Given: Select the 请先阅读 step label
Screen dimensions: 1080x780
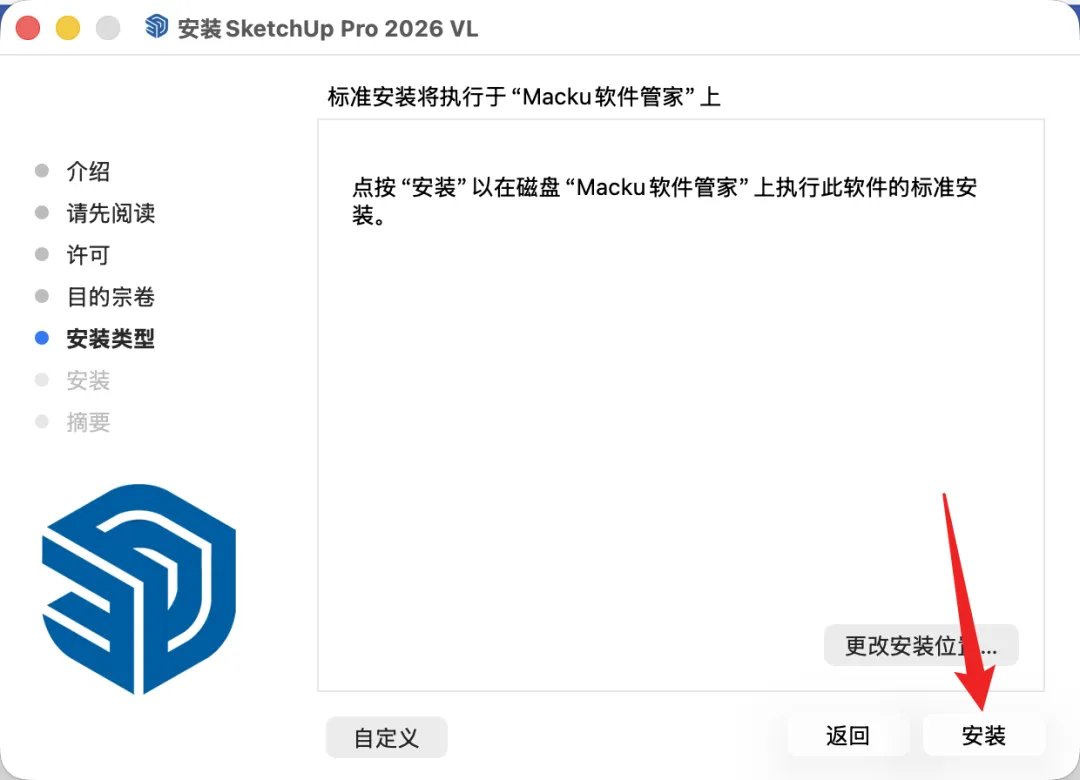Looking at the screenshot, I should (x=111, y=213).
